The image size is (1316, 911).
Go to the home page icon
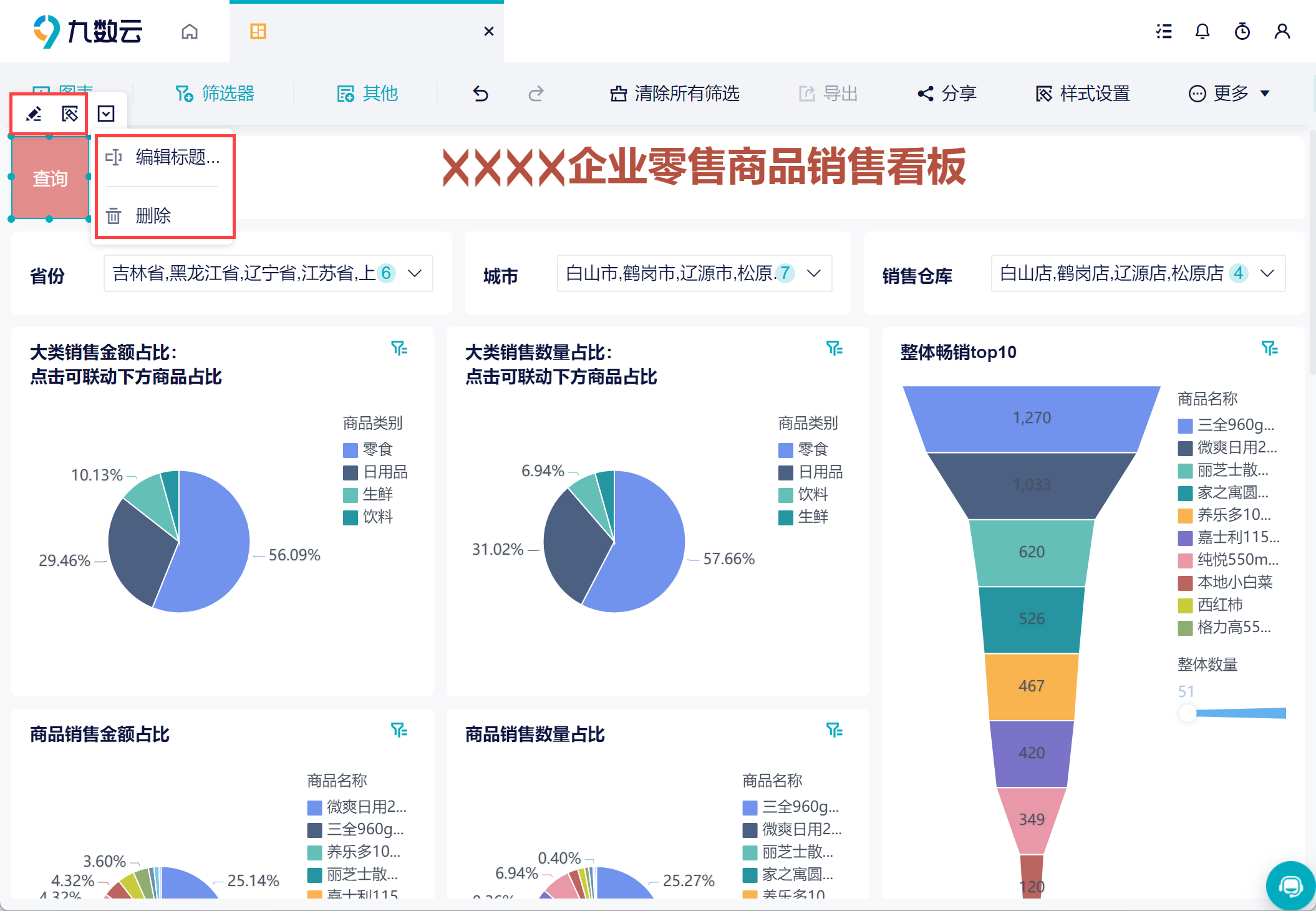pos(190,31)
